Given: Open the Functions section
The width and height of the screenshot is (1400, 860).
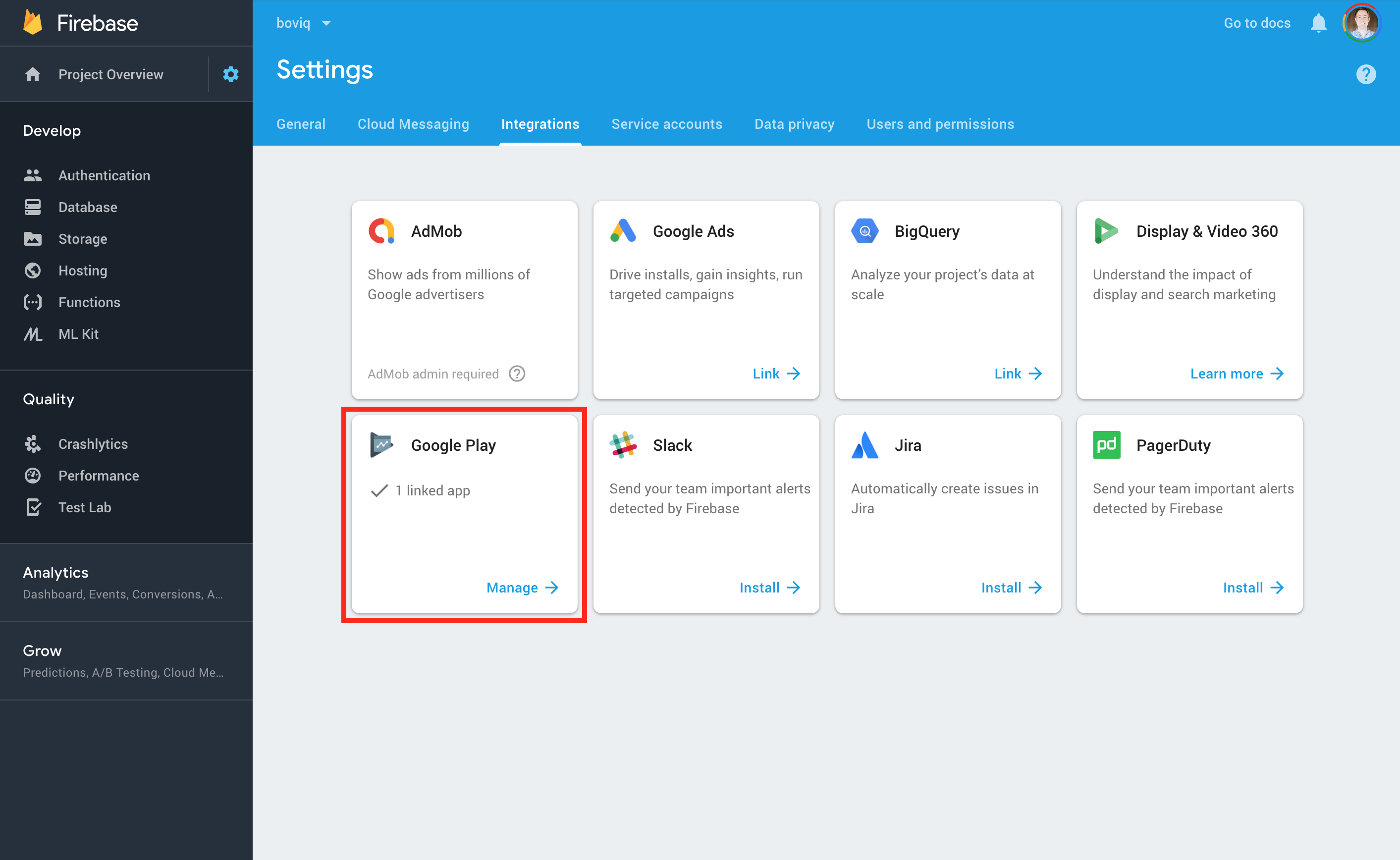Looking at the screenshot, I should point(89,302).
